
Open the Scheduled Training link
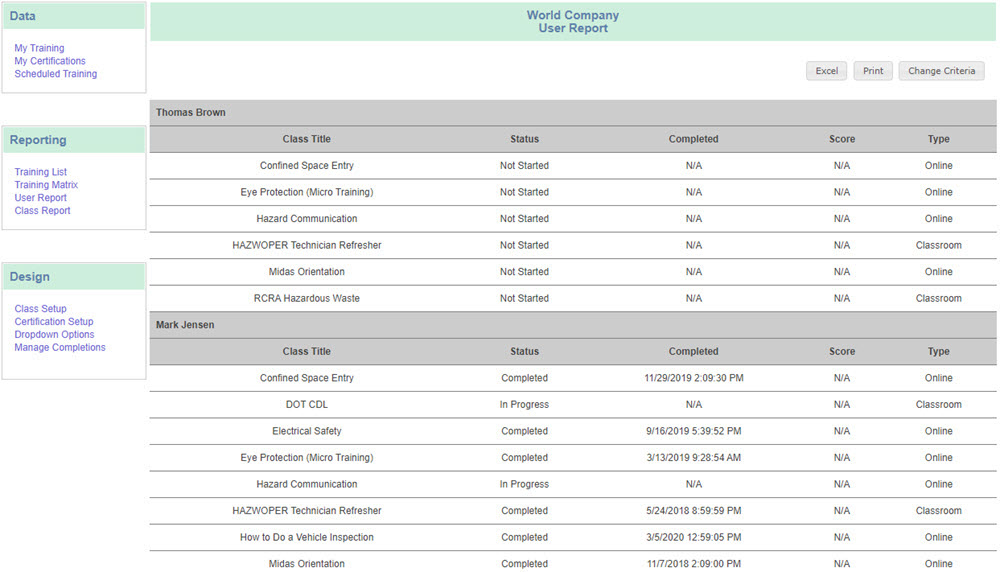(56, 74)
